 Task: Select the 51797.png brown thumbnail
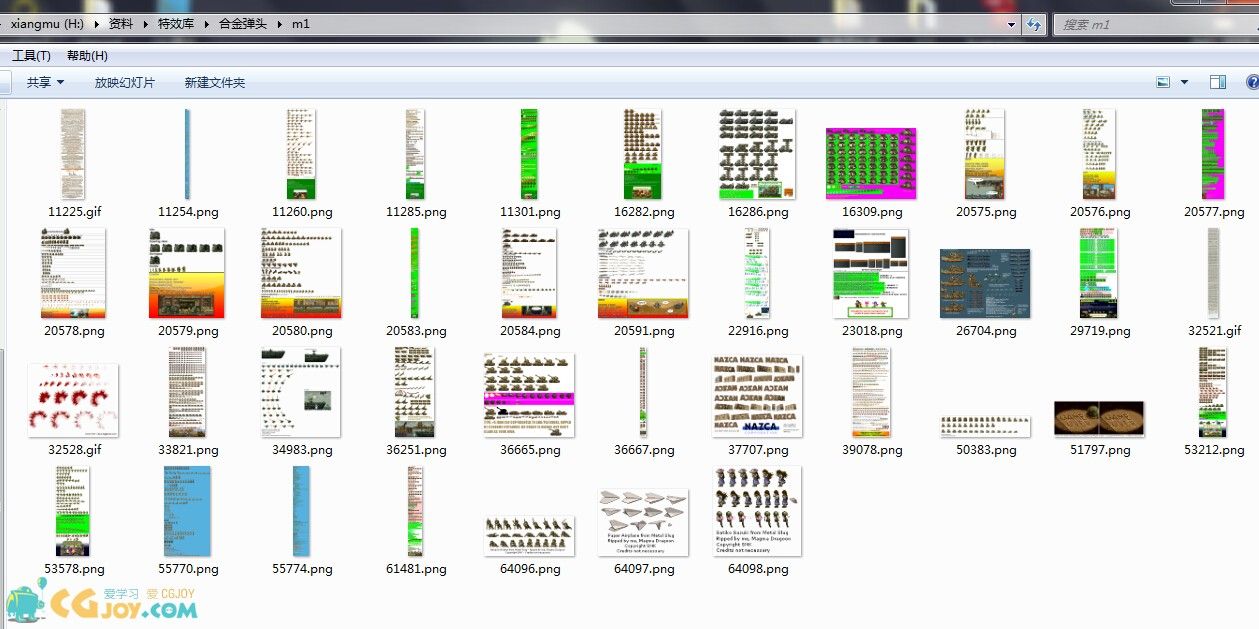[1100, 419]
